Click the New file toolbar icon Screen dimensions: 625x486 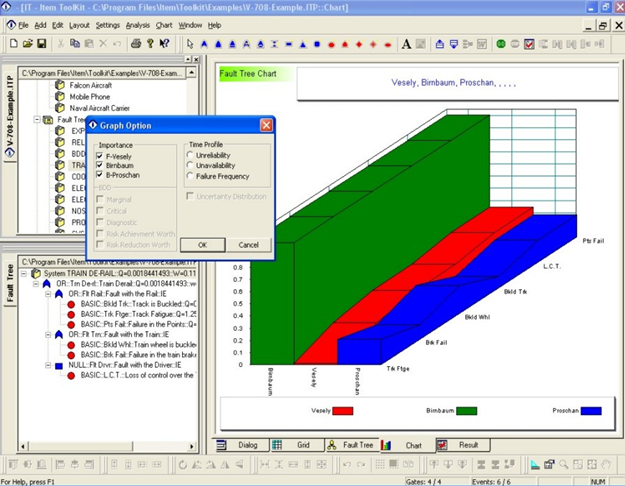point(11,44)
